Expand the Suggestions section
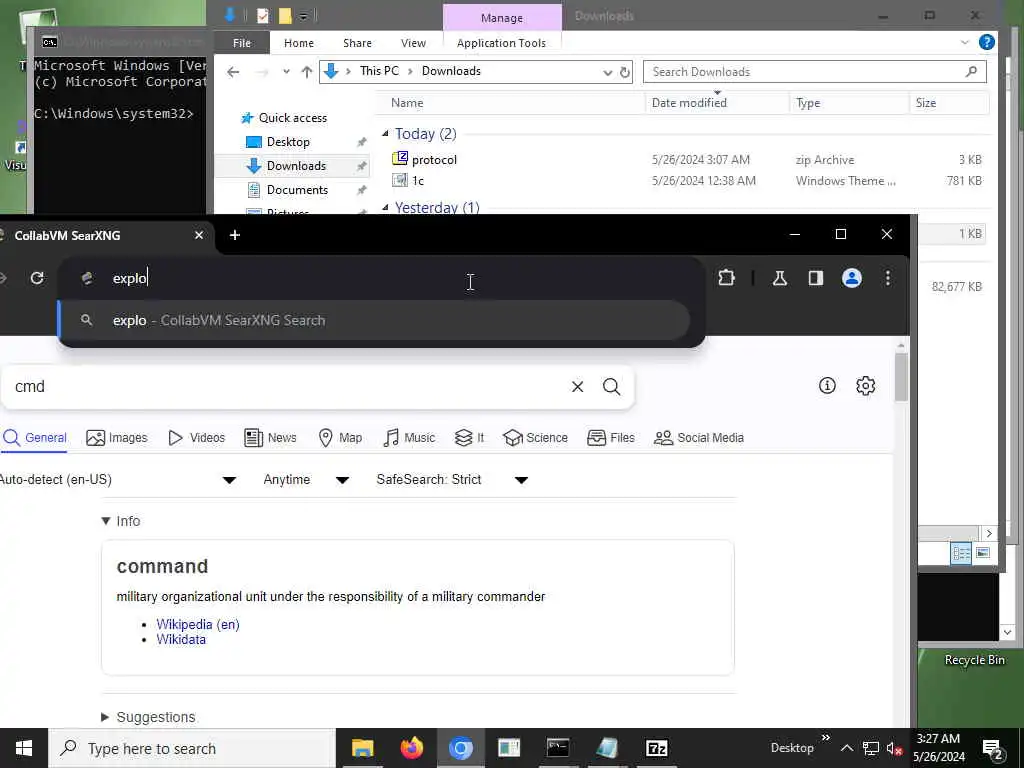Screen dimensions: 1024x768 (x=148, y=717)
